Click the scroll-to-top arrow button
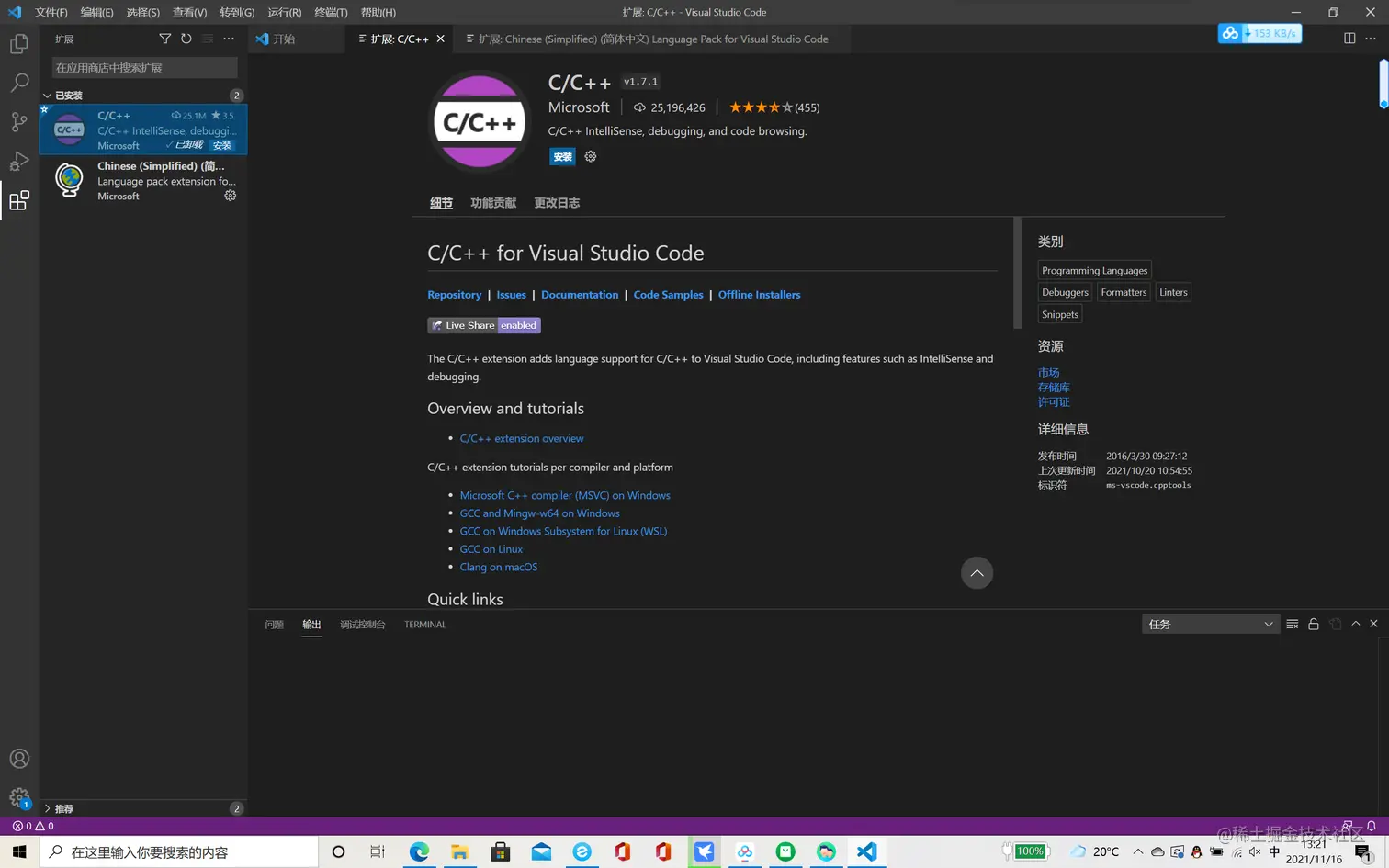This screenshot has height=868, width=1389. (977, 573)
